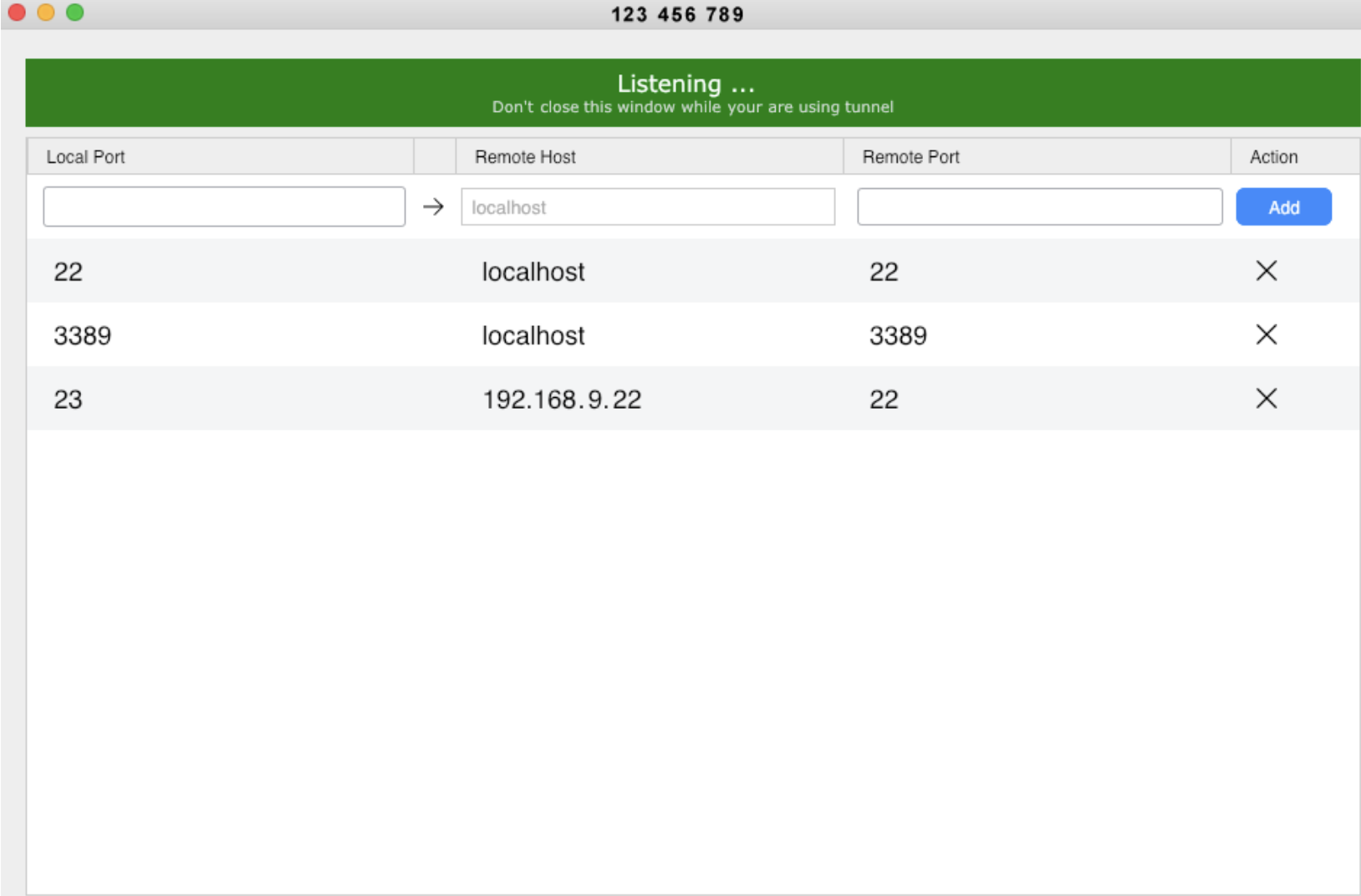The width and height of the screenshot is (1361, 896).
Task: Select the Remote Port column header
Action: coord(910,157)
